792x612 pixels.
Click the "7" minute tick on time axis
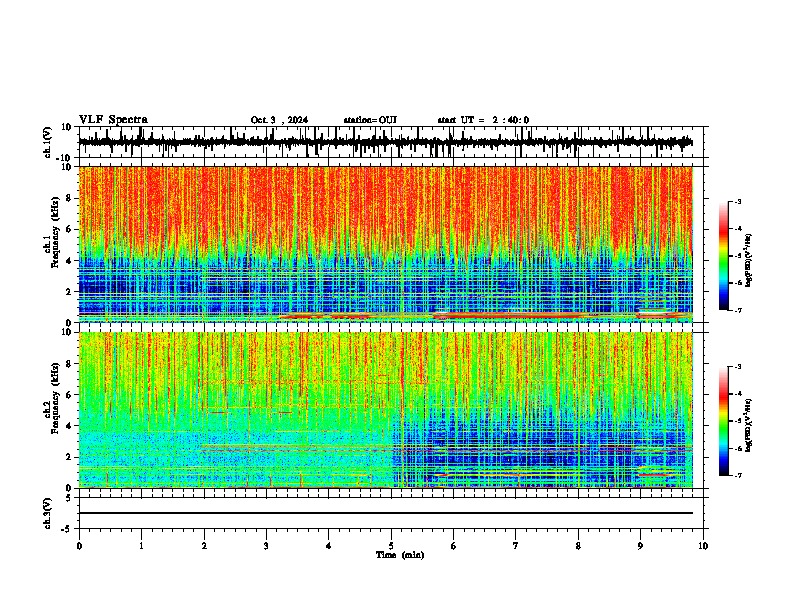click(x=516, y=545)
